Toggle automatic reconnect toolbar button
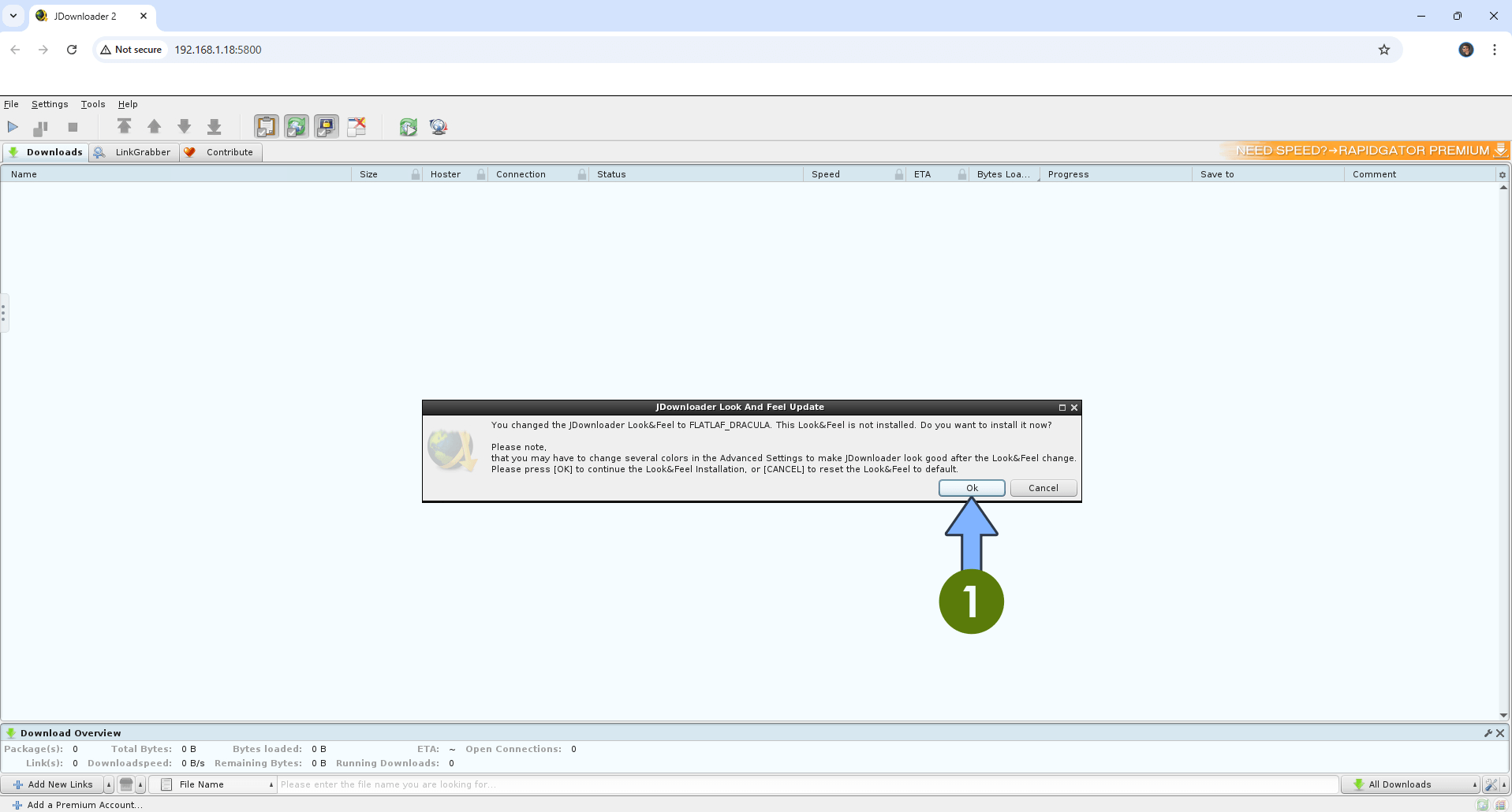This screenshot has height=812, width=1512. pyautogui.click(x=297, y=126)
